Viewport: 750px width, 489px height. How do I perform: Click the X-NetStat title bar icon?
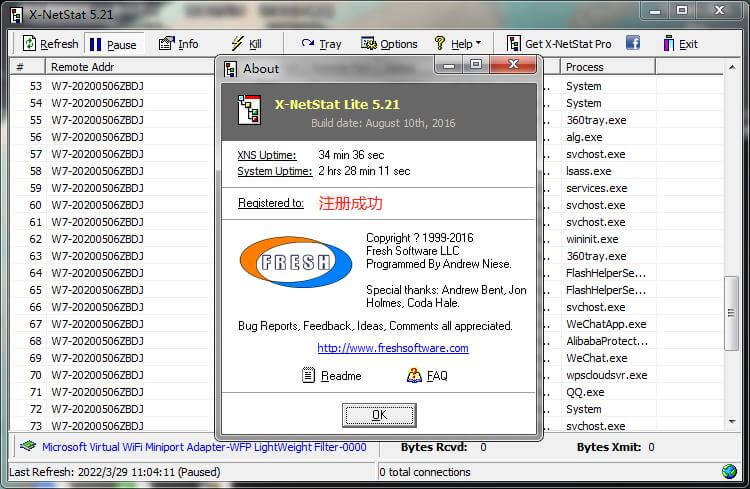click(17, 15)
